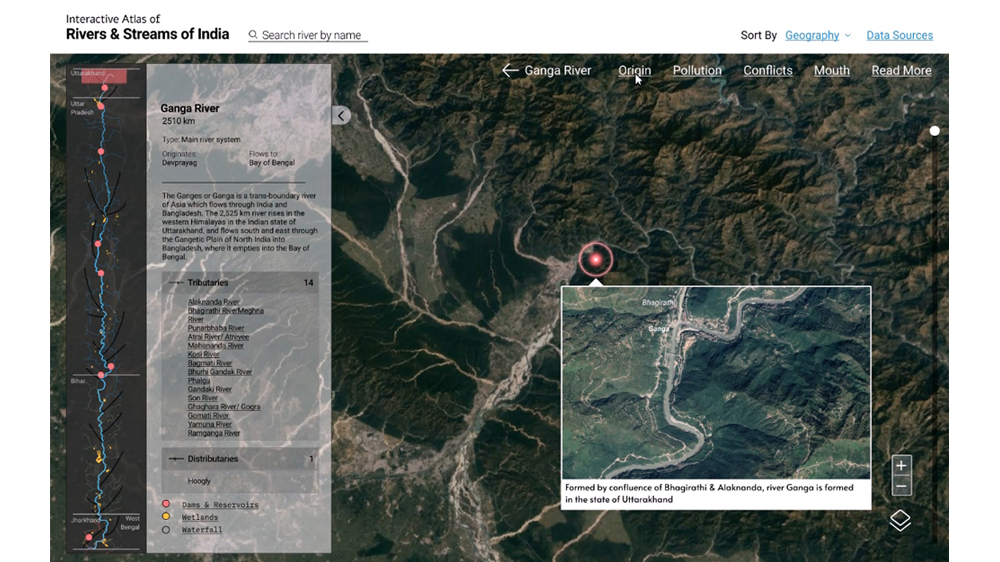Expand the Tributaries section header
This screenshot has width=1000, height=562.
pyautogui.click(x=240, y=283)
